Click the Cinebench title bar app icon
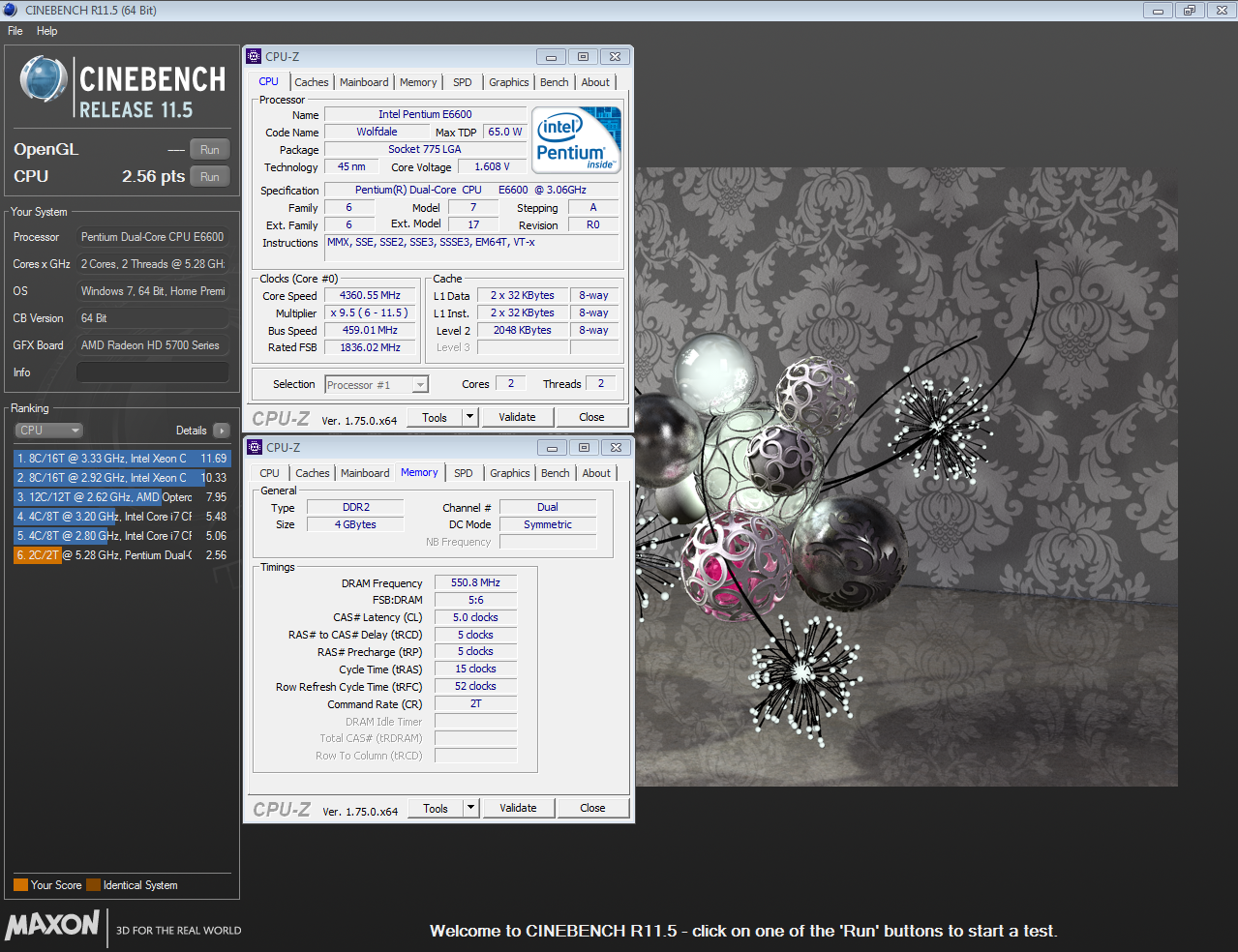 11,10
